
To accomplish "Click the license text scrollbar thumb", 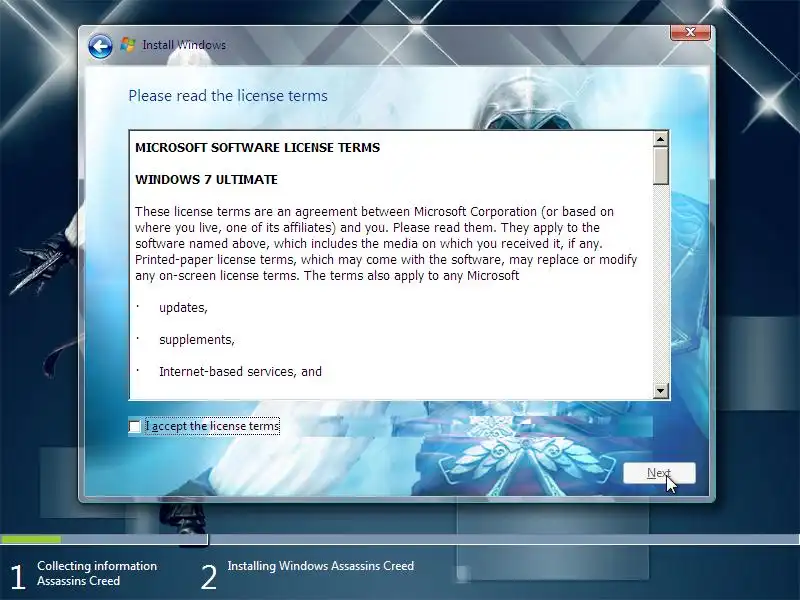I will tap(660, 166).
